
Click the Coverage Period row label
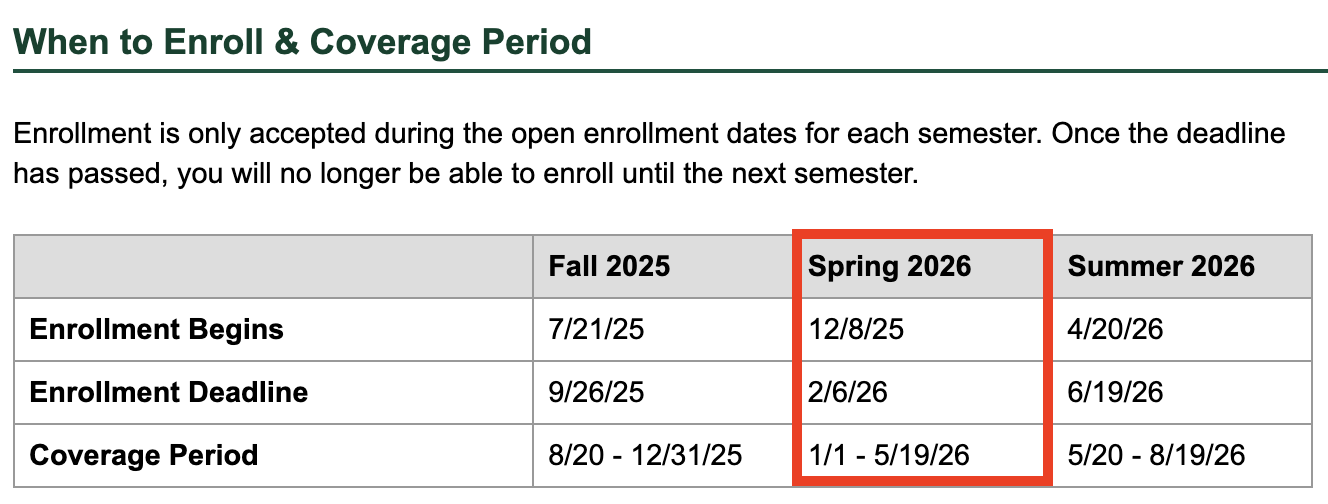tap(144, 455)
